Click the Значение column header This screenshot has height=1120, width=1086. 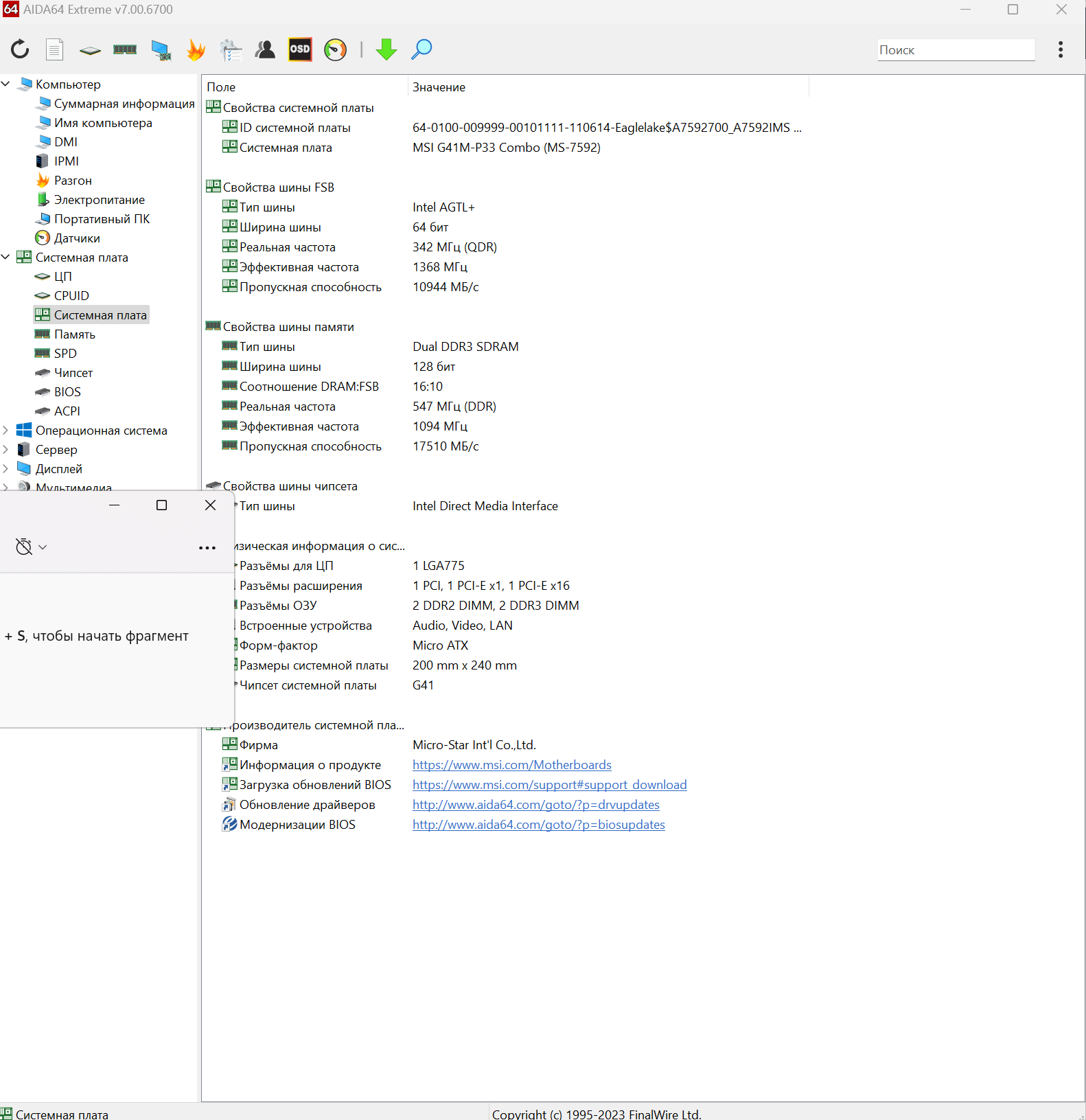609,87
